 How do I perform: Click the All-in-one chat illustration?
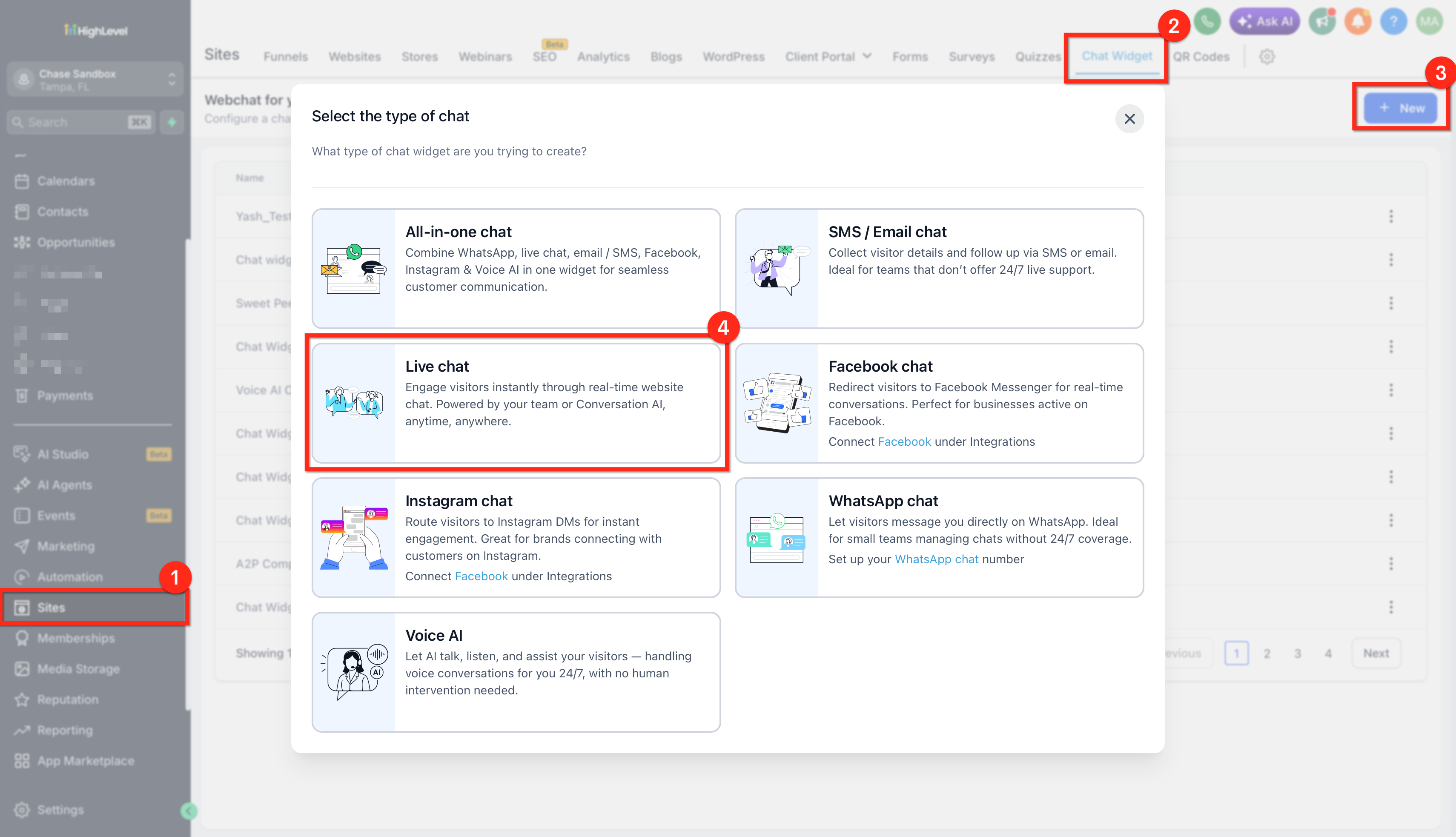point(353,269)
